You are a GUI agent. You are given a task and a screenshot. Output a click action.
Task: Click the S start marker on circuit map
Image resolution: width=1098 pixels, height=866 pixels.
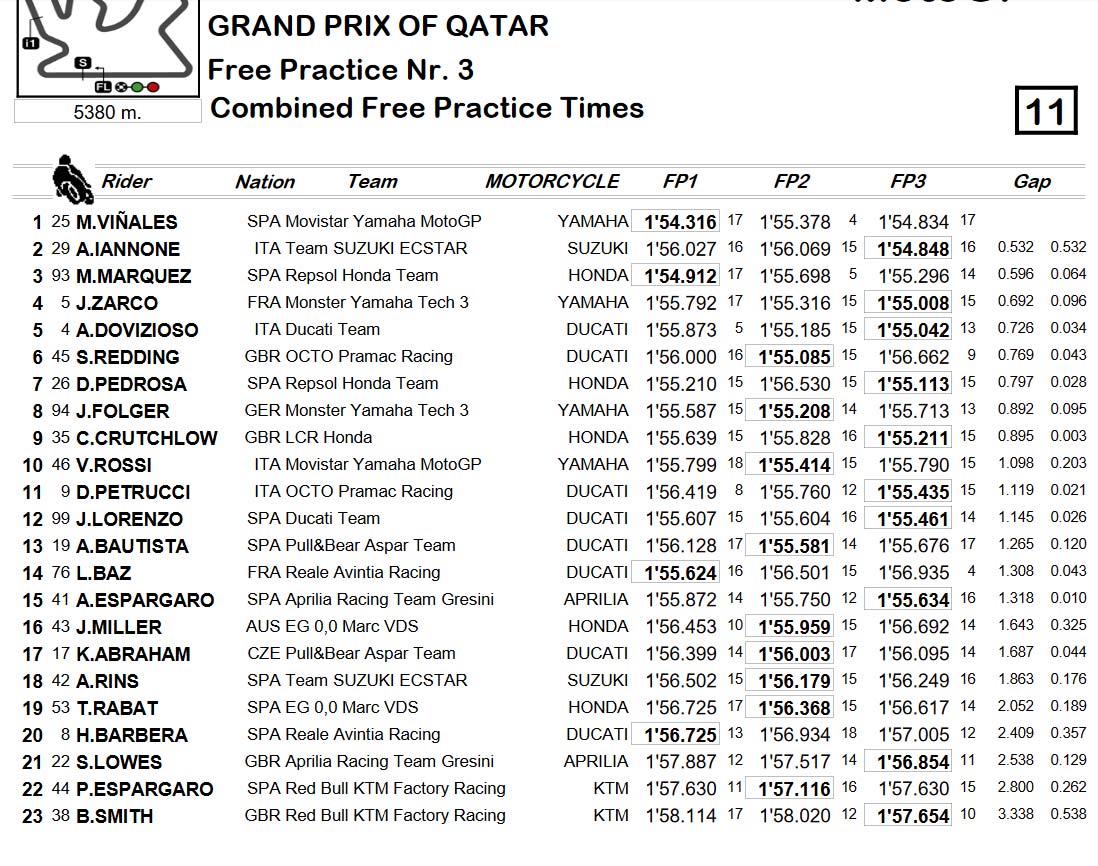pos(83,63)
